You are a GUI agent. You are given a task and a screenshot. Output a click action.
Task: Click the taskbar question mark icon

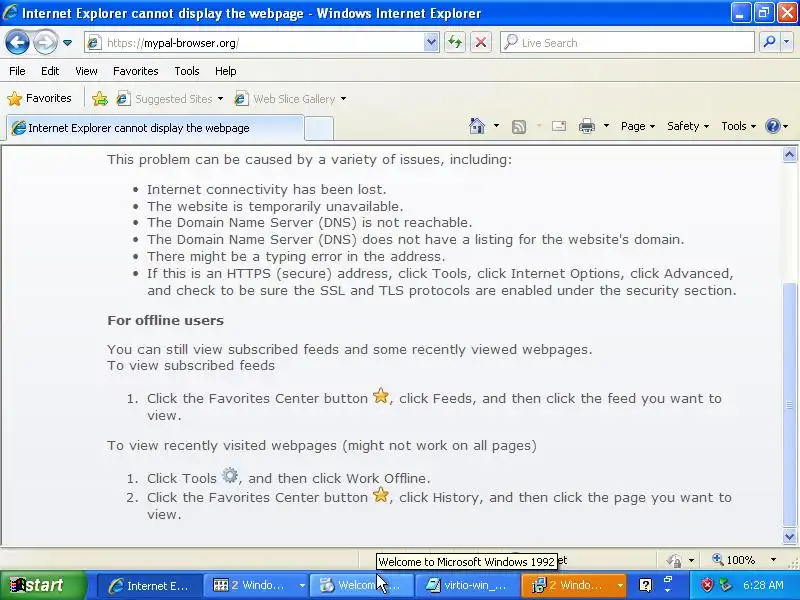click(645, 585)
